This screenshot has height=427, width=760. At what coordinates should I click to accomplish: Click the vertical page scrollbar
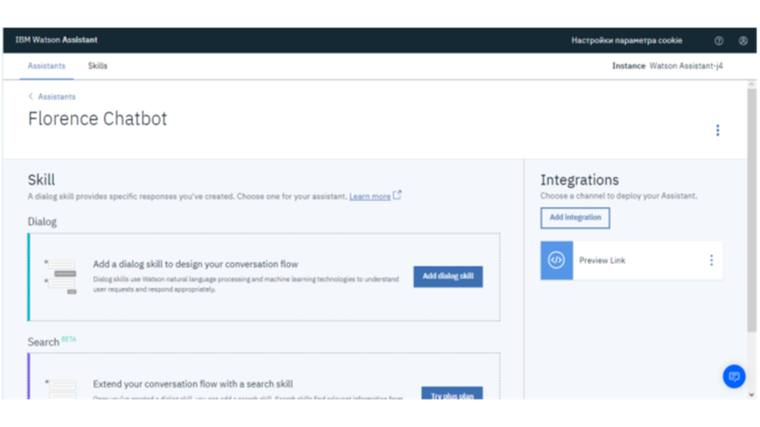pos(751,200)
